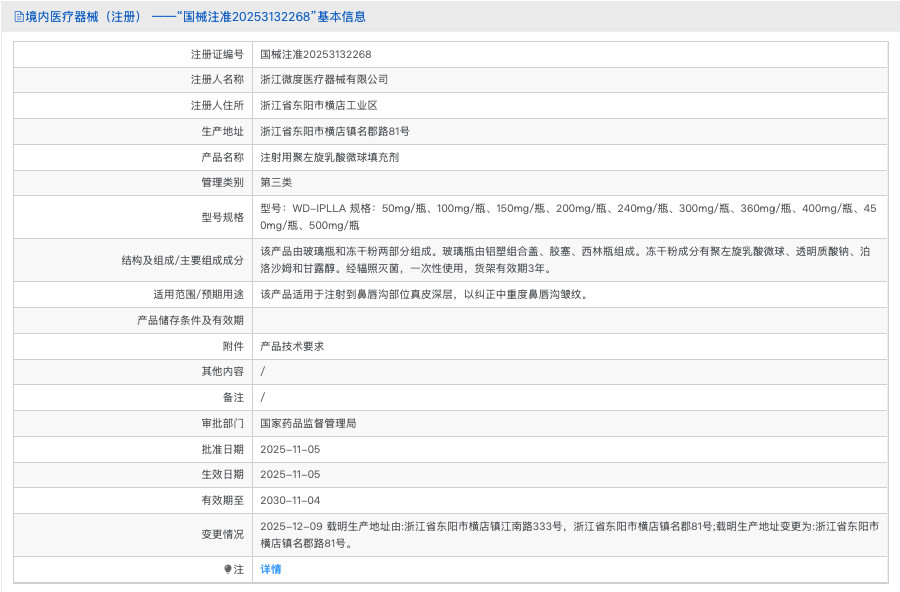Click the 产品技术要求 attachment text
The image size is (900, 592).
292,346
